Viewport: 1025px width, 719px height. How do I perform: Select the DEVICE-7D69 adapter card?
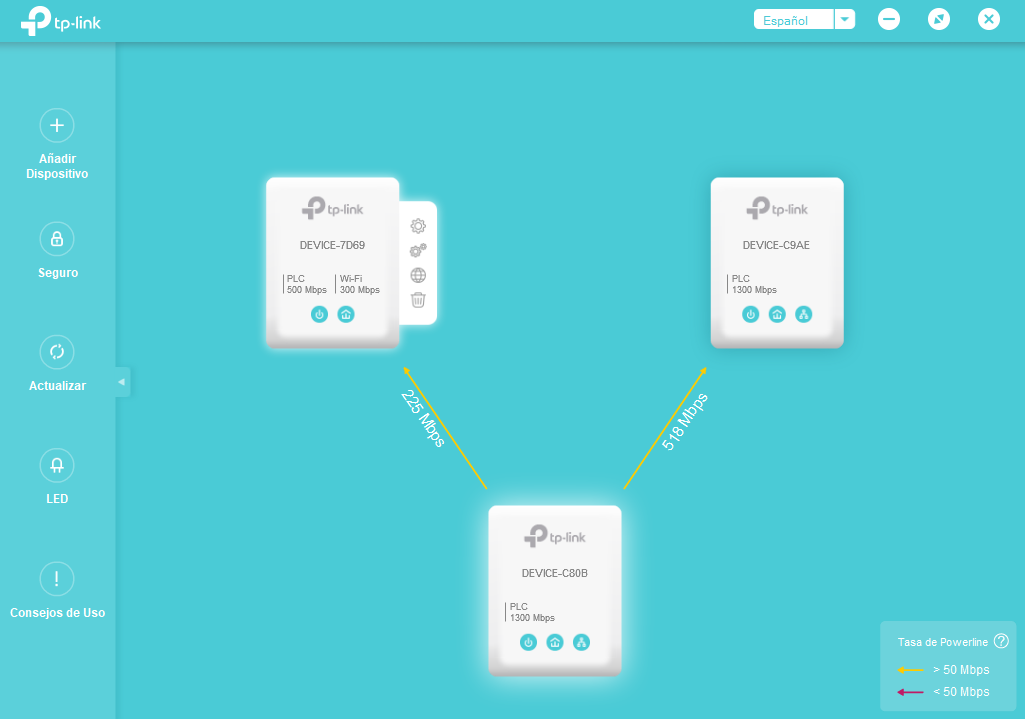coord(333,263)
